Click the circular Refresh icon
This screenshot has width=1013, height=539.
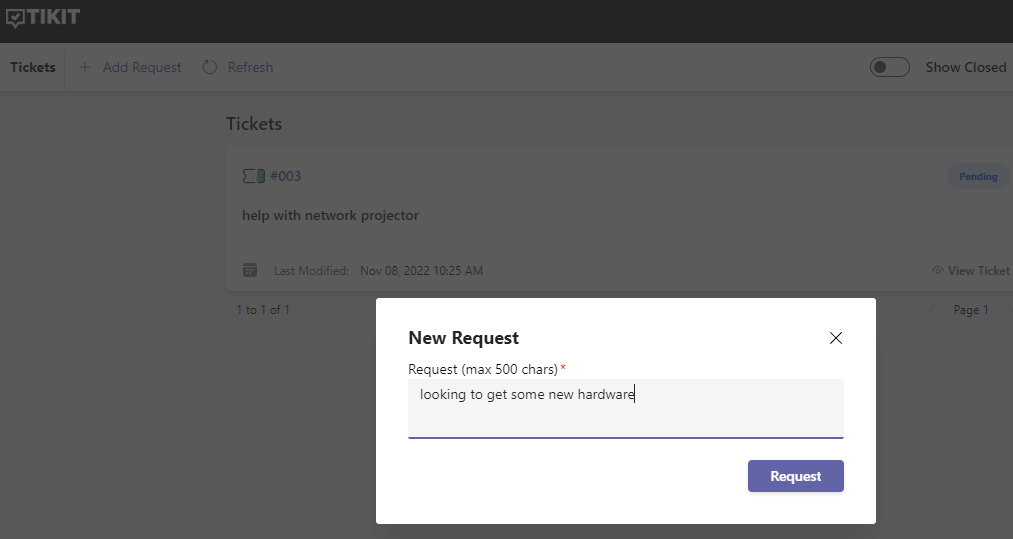tap(210, 67)
